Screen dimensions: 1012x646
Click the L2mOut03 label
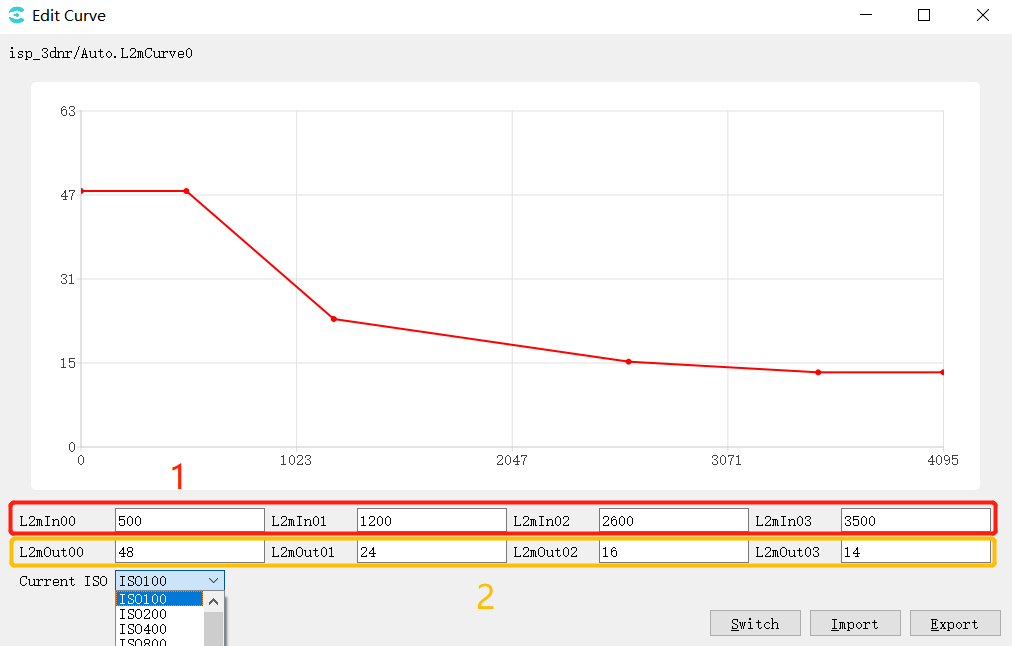pos(787,552)
